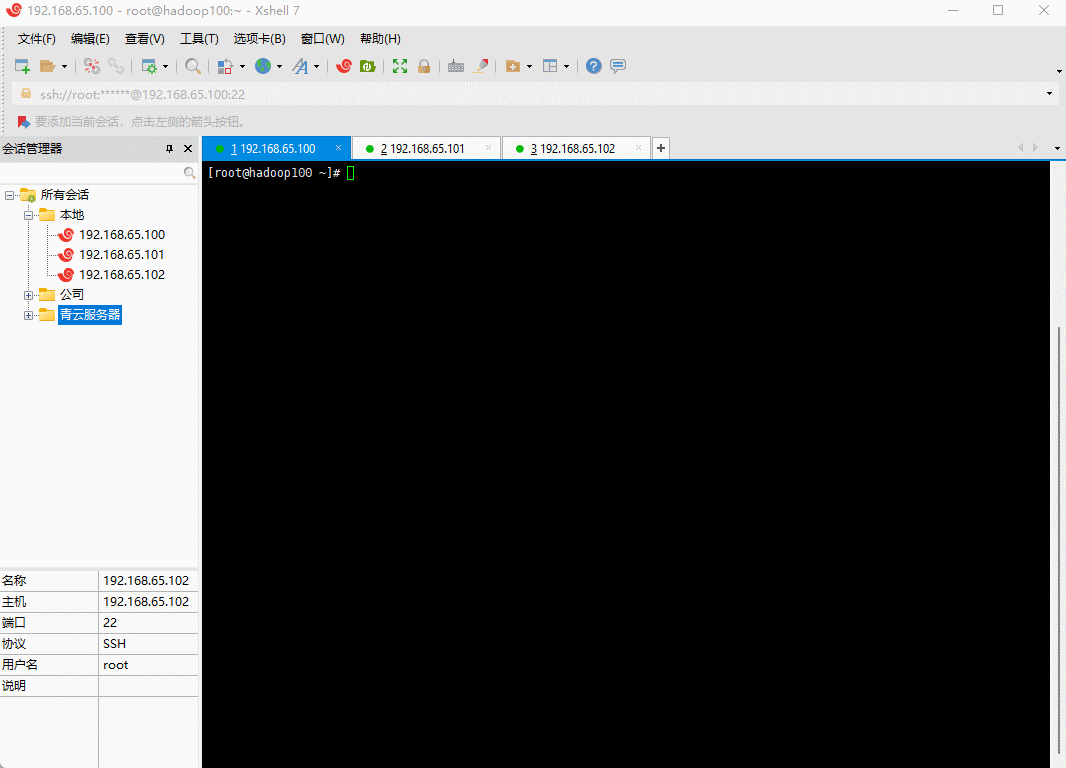Viewport: 1066px width, 768px height.
Task: Click the keyboard key-mapping icon
Action: coord(456,66)
